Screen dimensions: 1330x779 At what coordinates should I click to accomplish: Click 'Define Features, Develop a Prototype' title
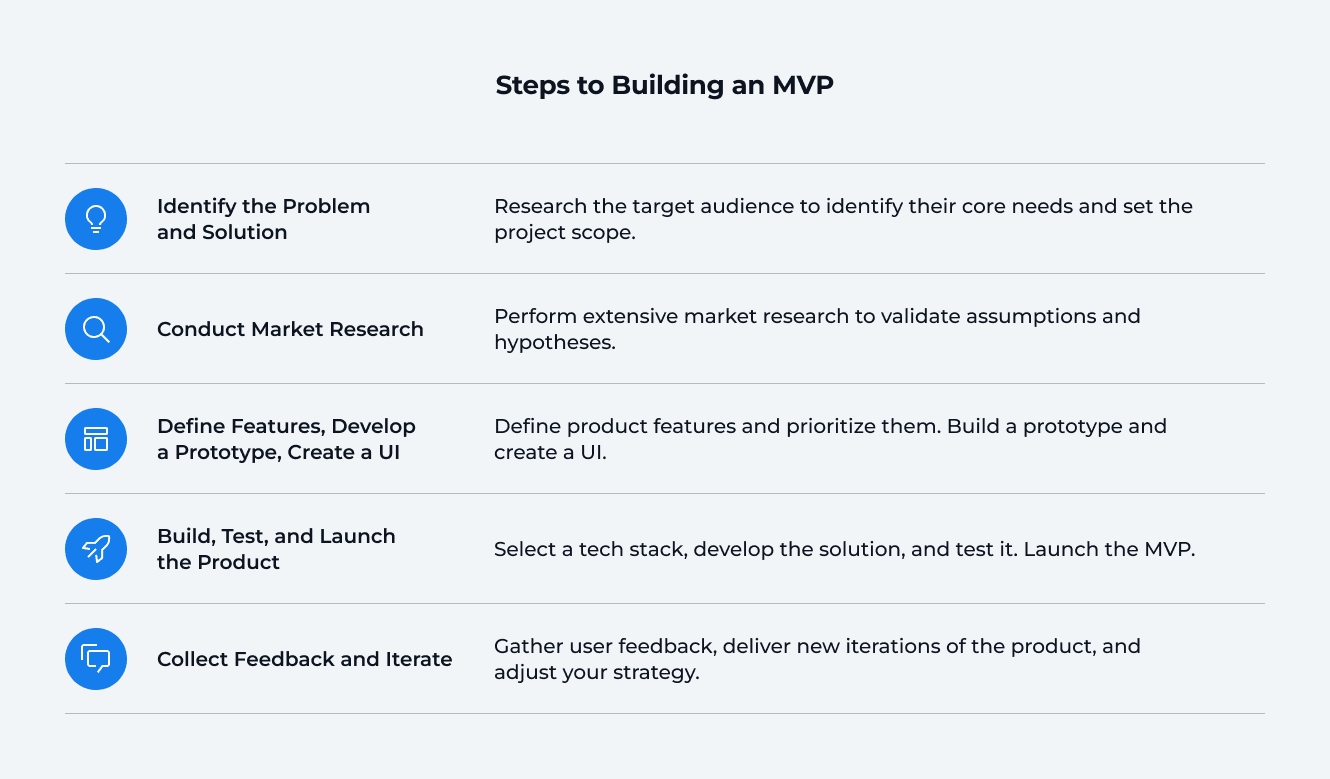coord(286,439)
